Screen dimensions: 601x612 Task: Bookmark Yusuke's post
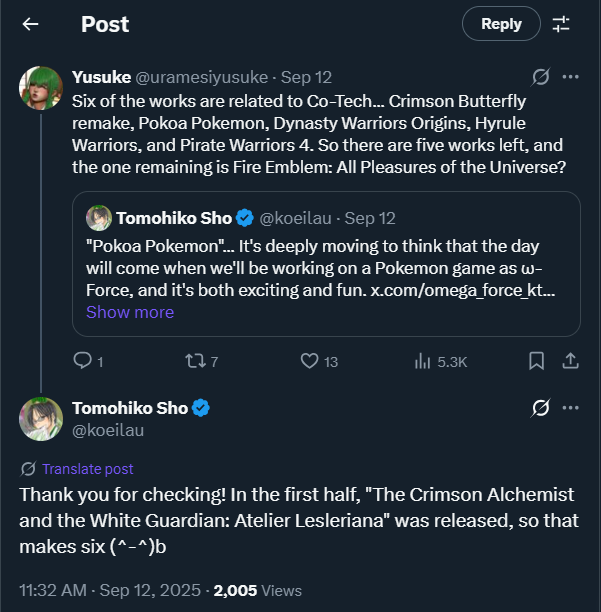pos(536,362)
